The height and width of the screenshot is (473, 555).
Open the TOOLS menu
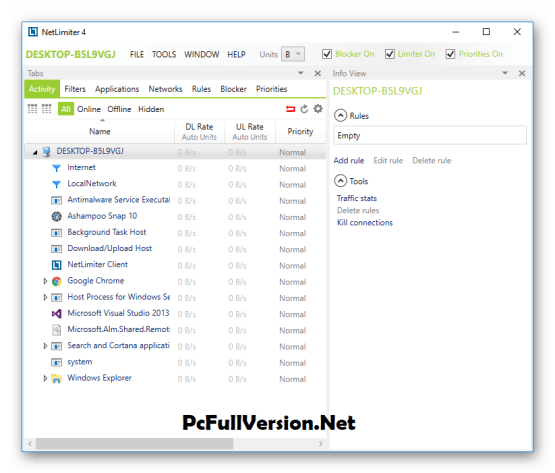click(x=164, y=55)
